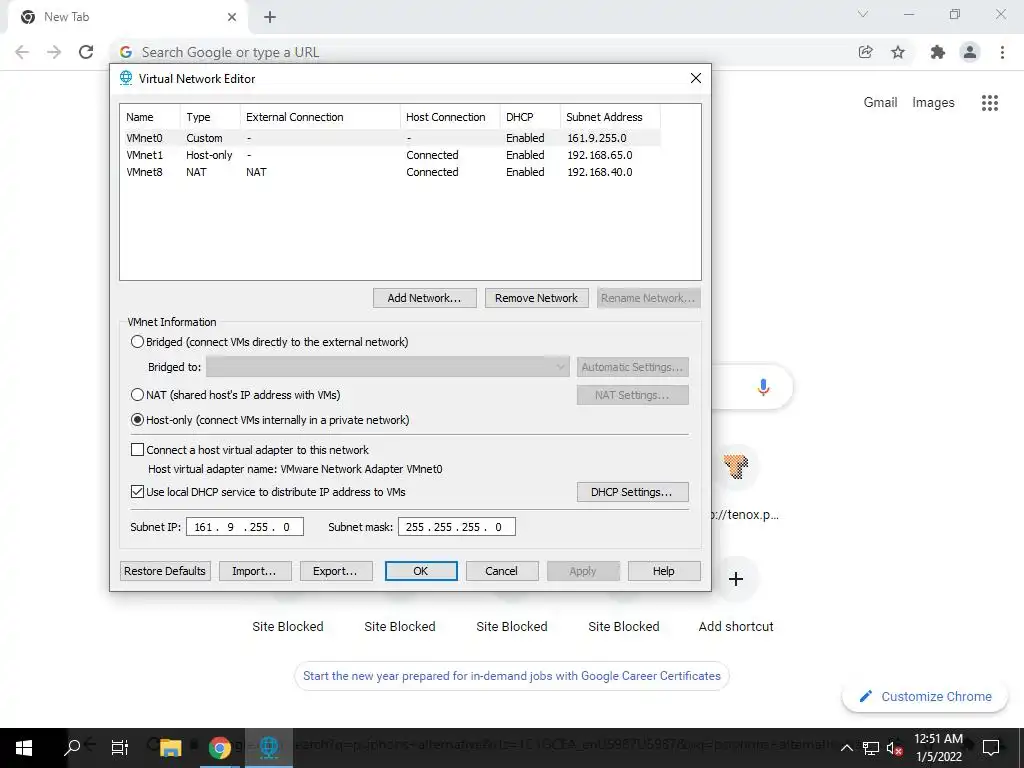
Task: Click the Add Network button
Action: [x=424, y=298]
